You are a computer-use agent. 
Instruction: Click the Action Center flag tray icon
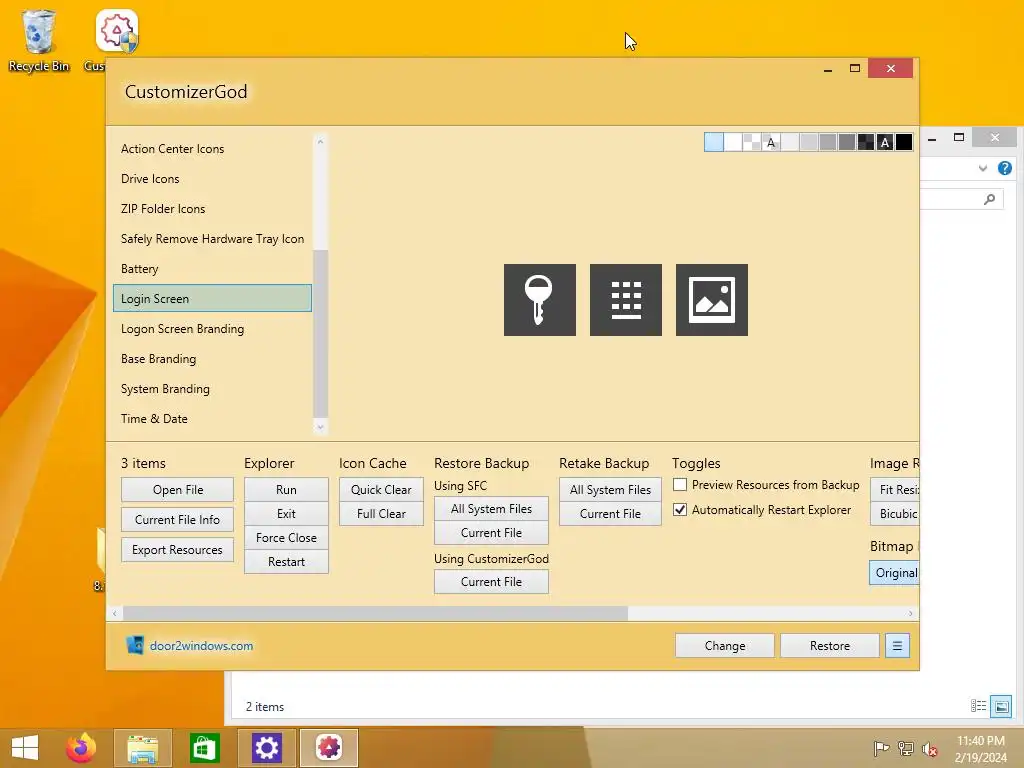coord(881,749)
